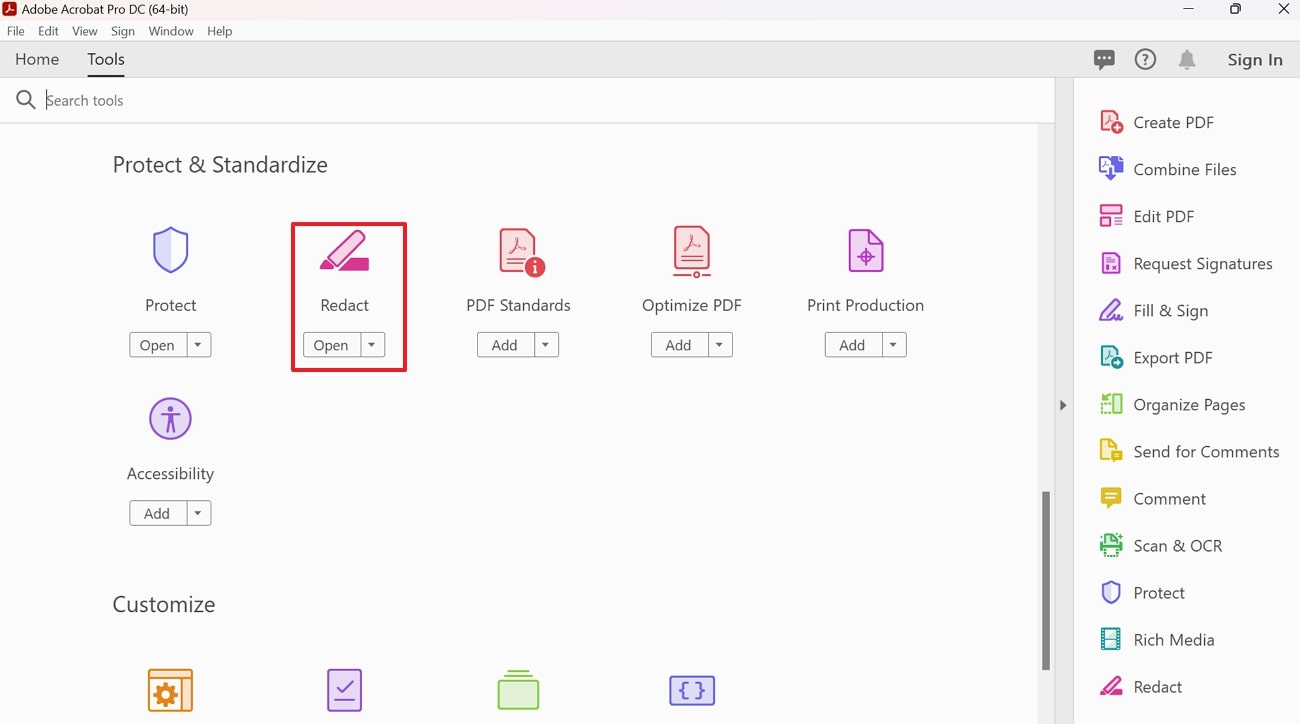Open the File menu

[x=16, y=31]
